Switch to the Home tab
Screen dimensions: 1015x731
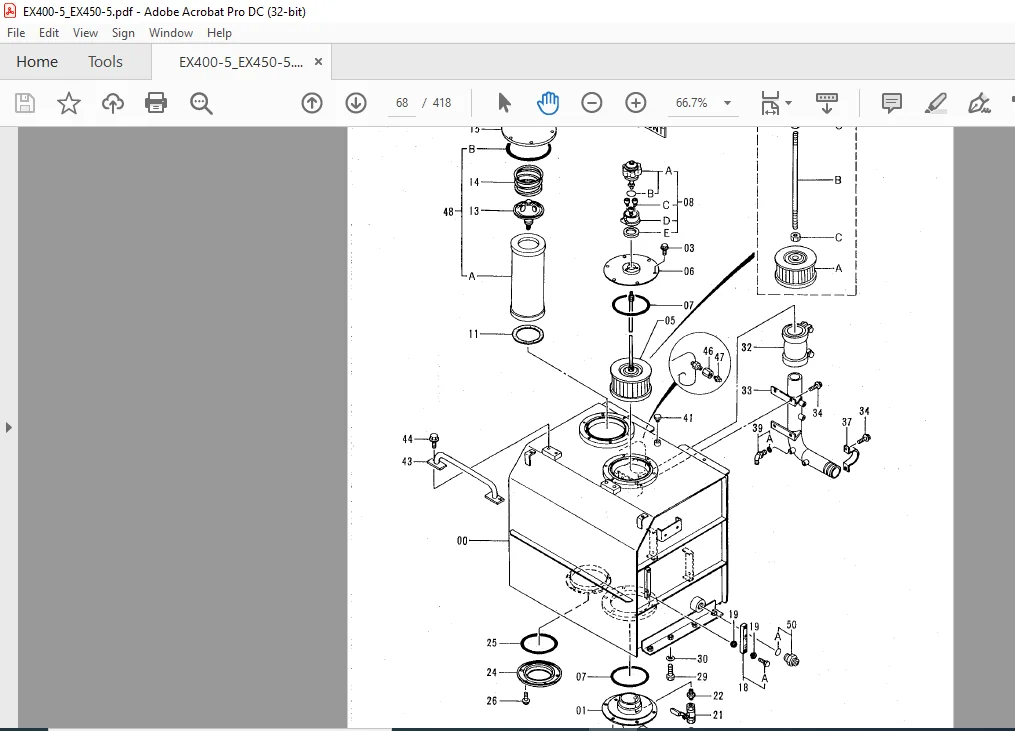click(x=37, y=62)
